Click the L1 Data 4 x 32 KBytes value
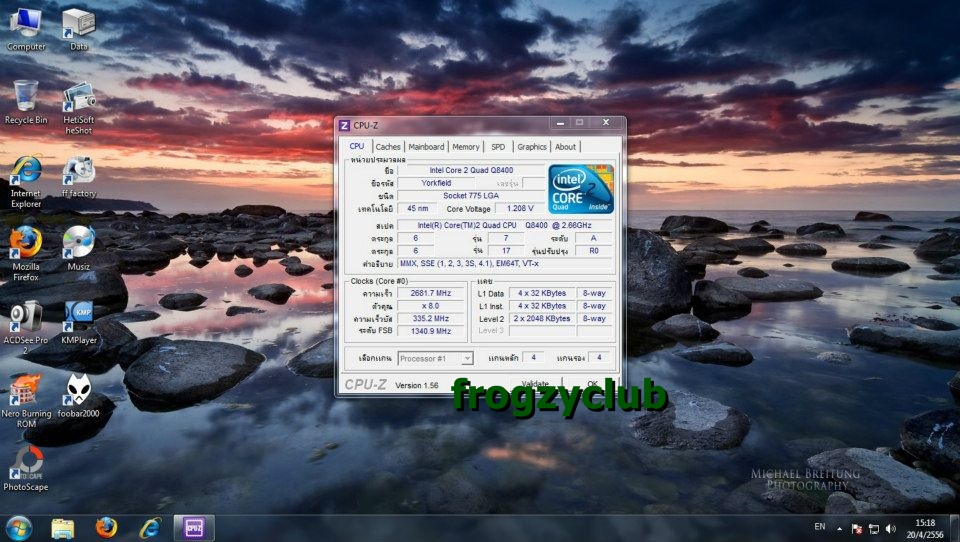 coord(542,293)
